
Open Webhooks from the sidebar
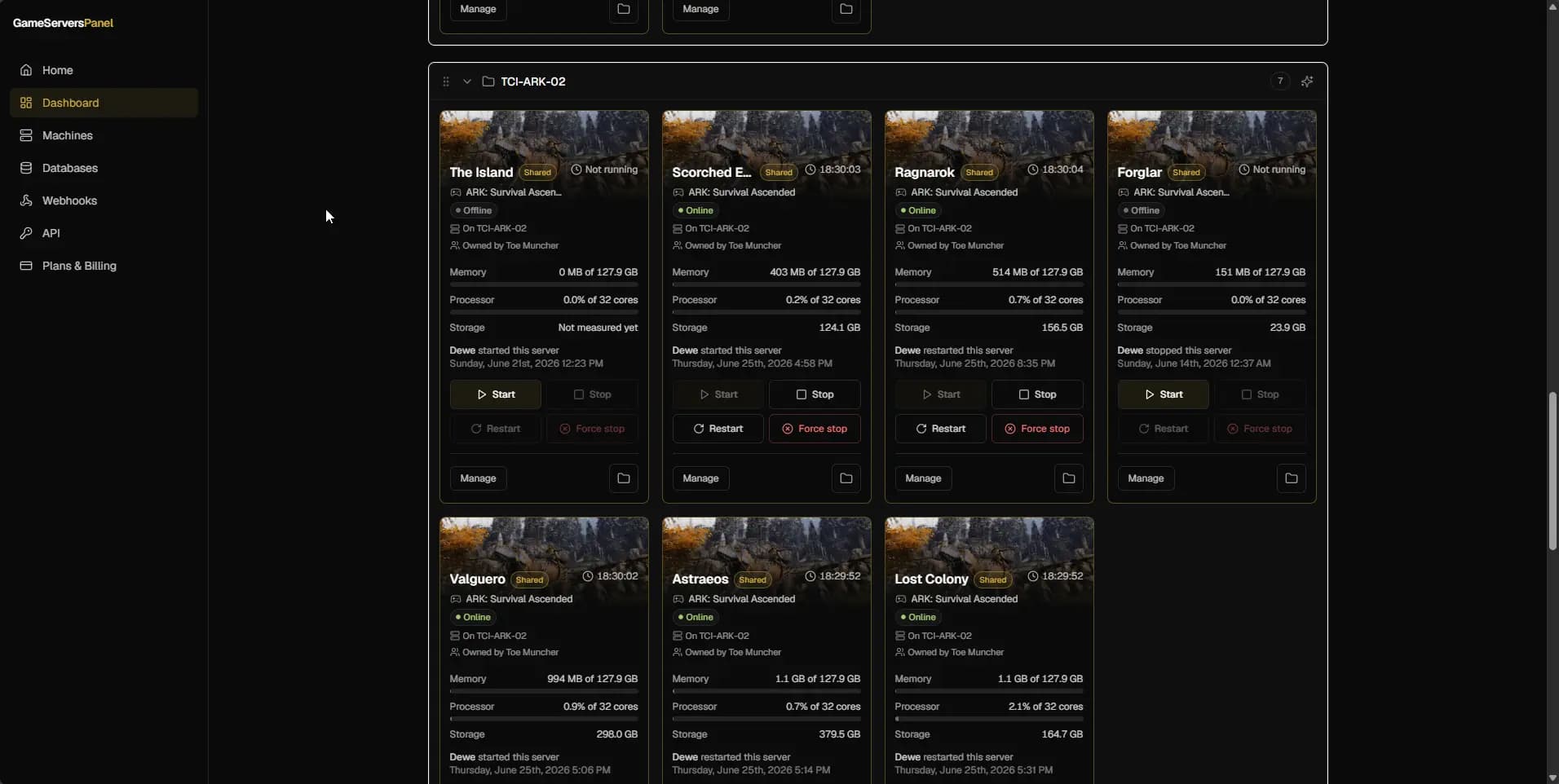click(x=104, y=200)
